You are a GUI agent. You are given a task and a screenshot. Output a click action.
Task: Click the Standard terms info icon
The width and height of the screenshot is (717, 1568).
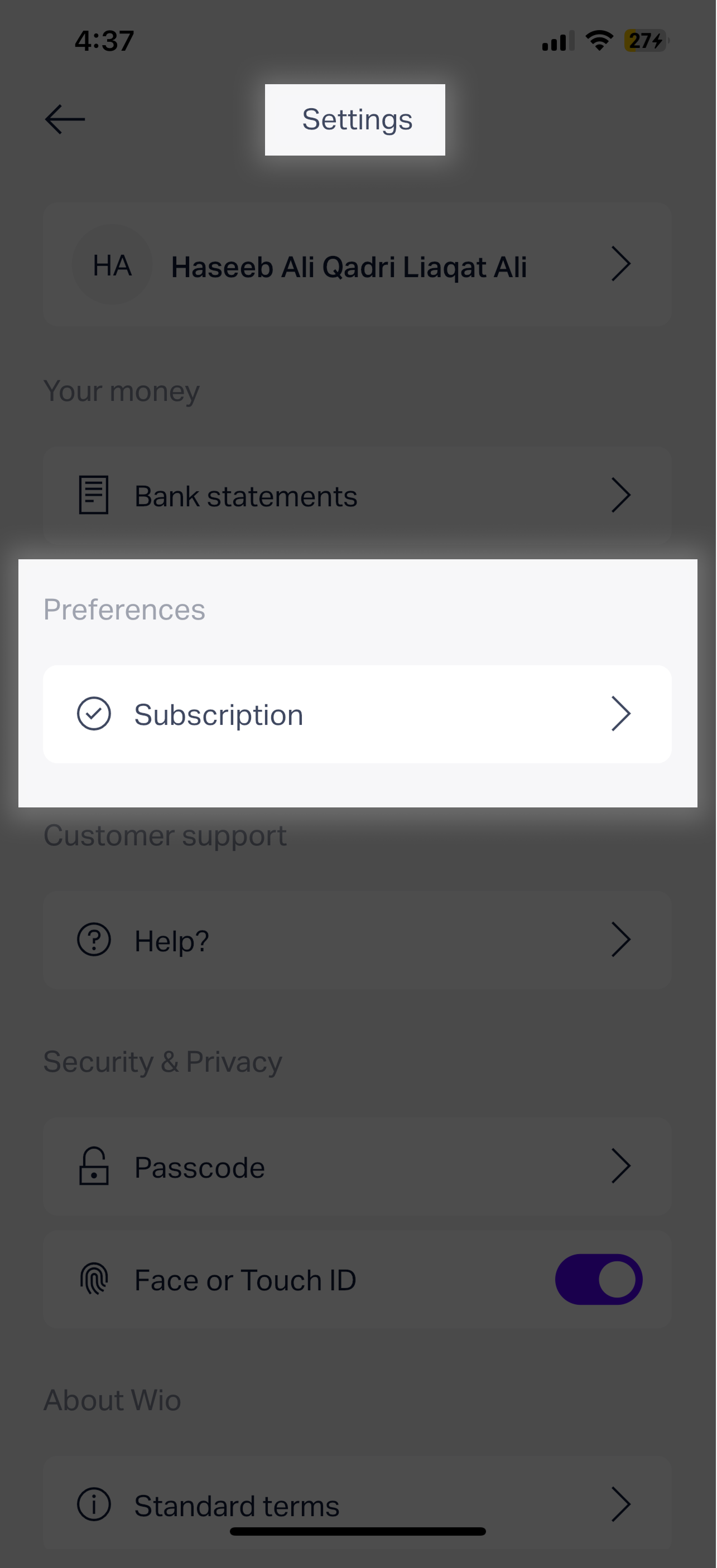pyautogui.click(x=94, y=1504)
